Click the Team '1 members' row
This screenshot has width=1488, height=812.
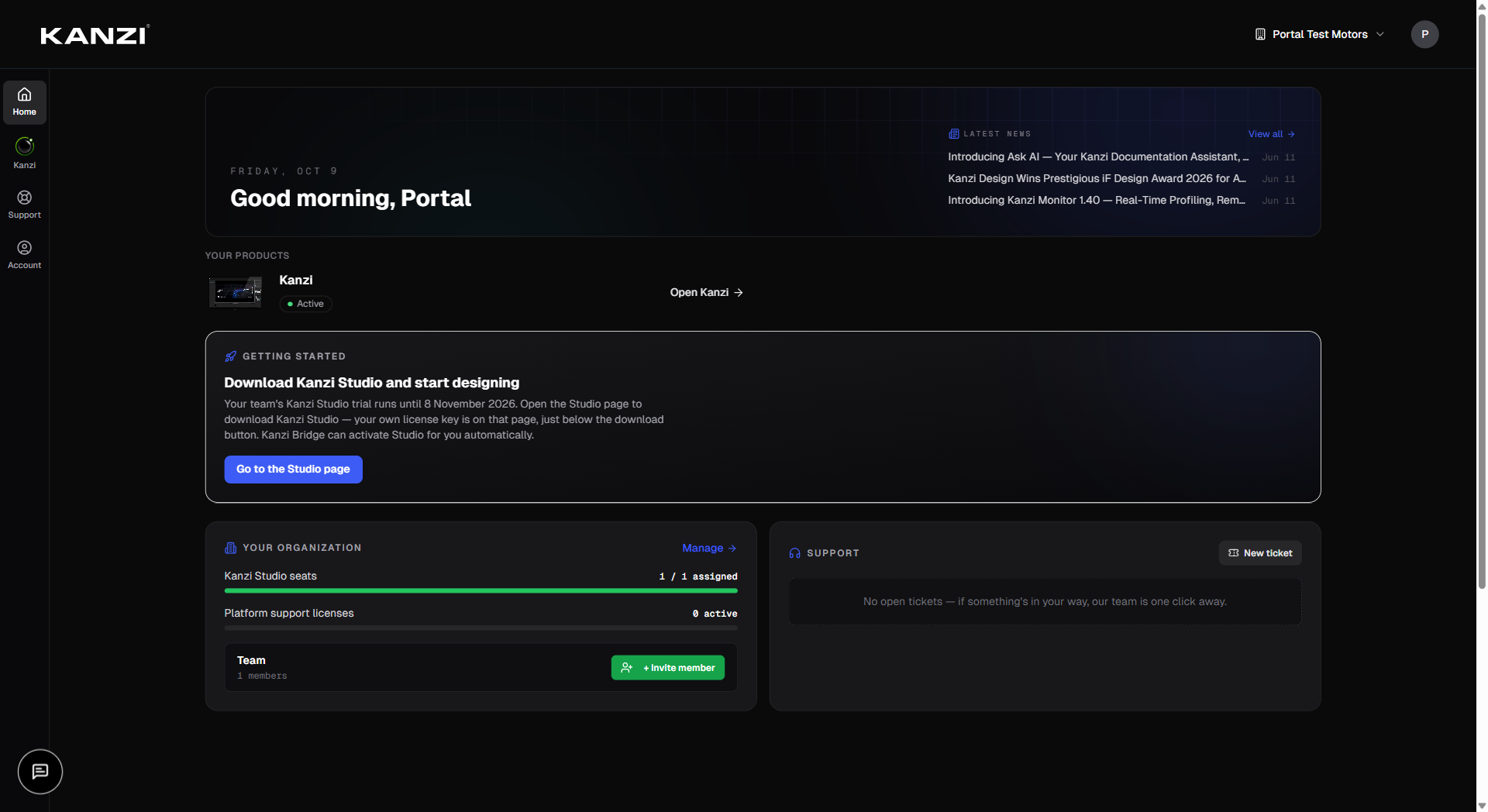[x=480, y=667]
